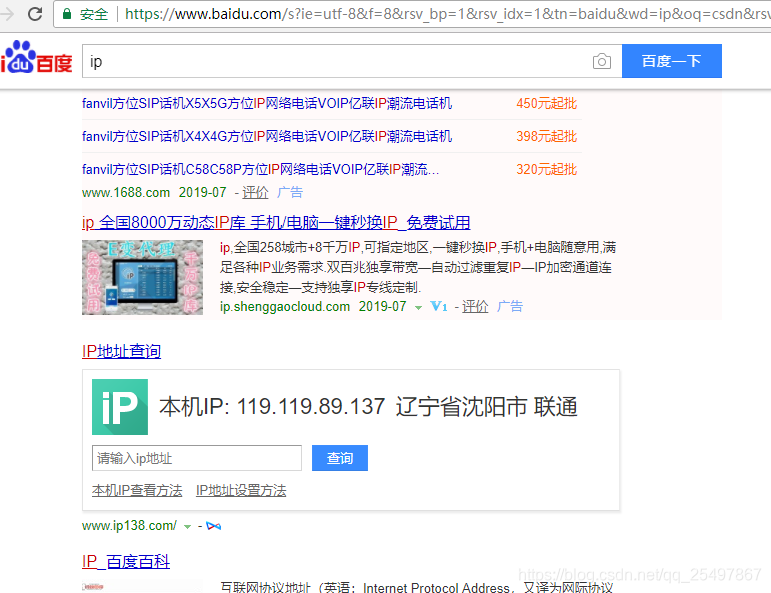This screenshot has height=593, width=771.
Task: Click the green iP logo tile
Action: 120,407
